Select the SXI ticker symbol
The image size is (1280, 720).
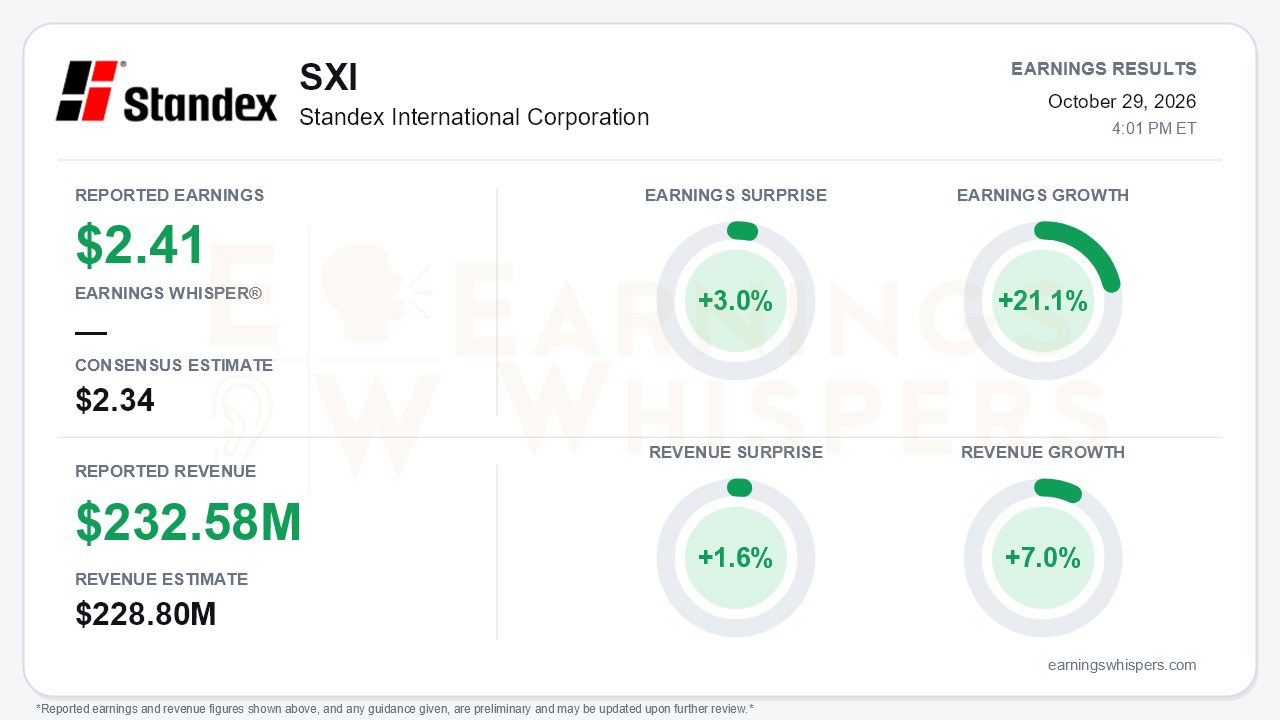328,78
